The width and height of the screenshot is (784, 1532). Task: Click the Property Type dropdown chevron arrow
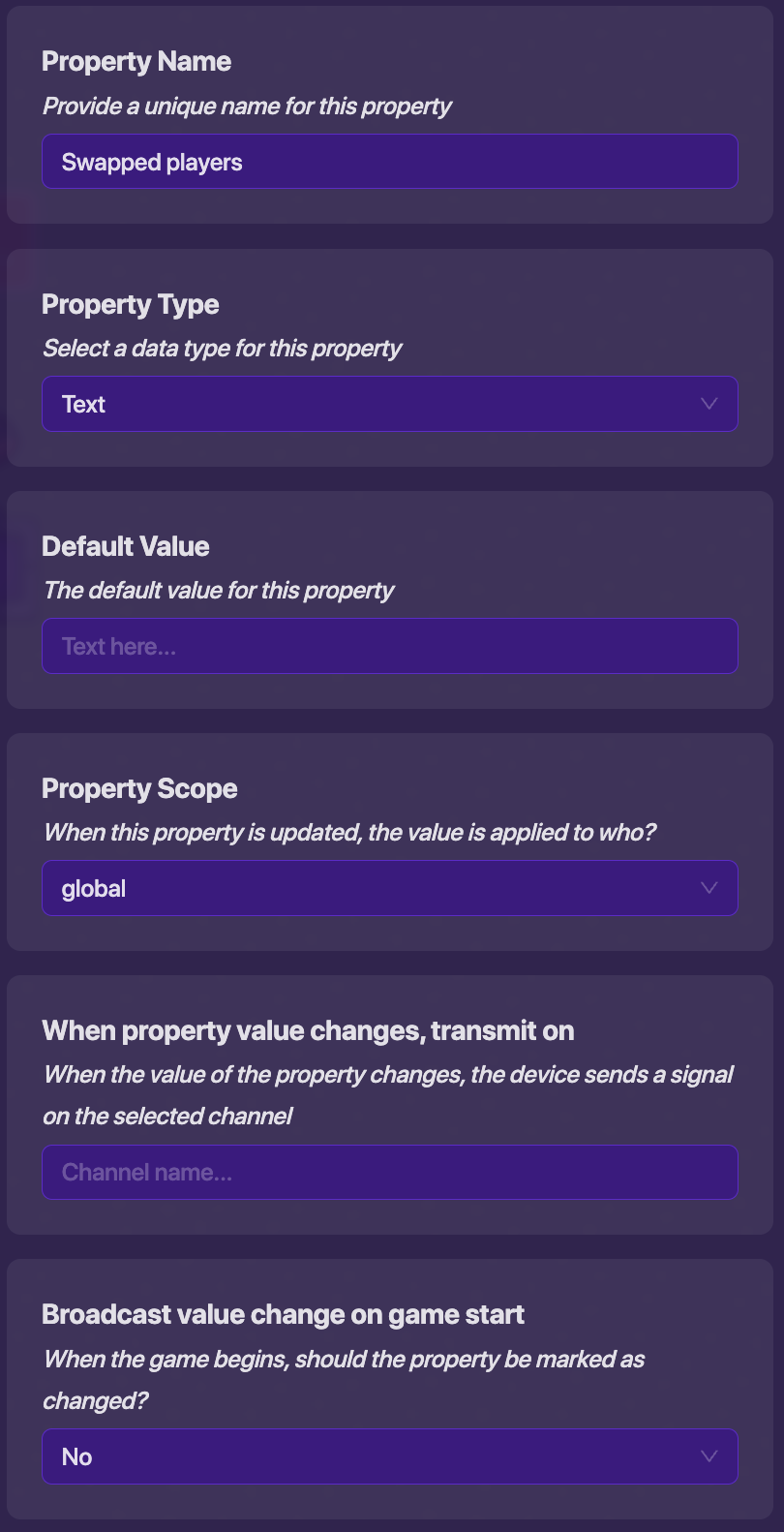[x=709, y=404]
